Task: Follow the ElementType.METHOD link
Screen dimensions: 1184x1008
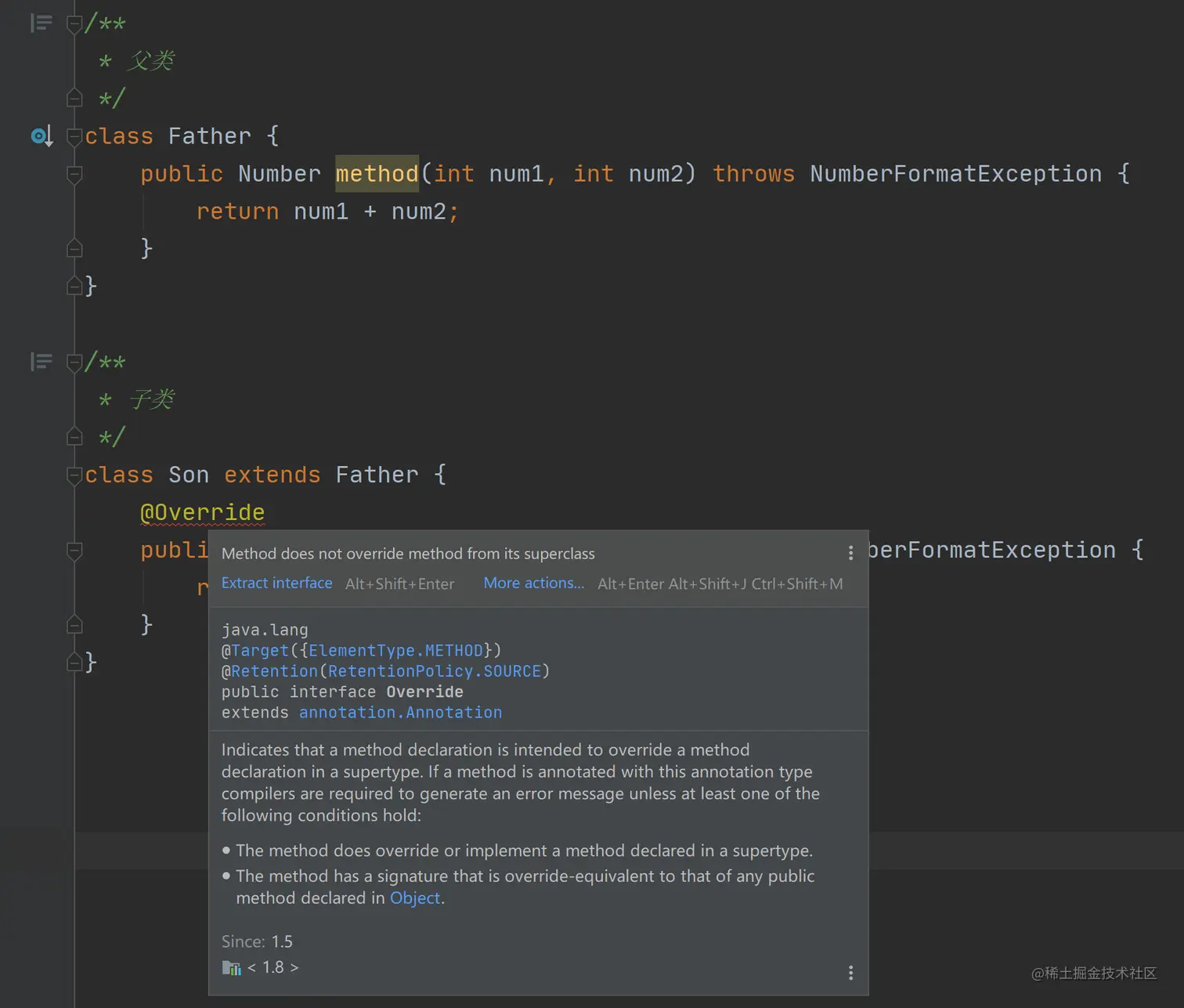Action: tap(395, 650)
